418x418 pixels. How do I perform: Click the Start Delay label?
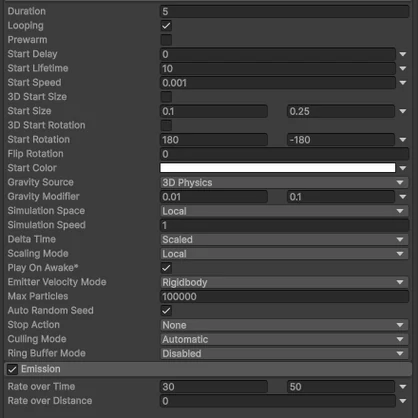pyautogui.click(x=32, y=54)
